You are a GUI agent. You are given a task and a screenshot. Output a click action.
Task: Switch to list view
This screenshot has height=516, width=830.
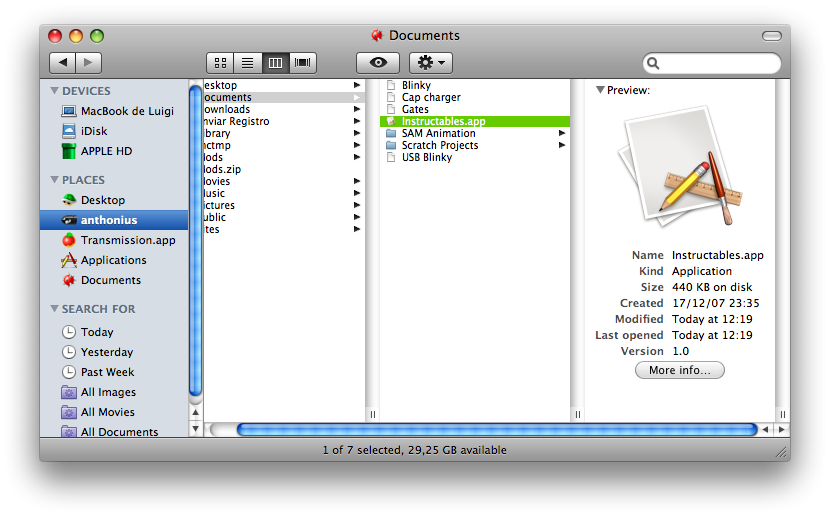(248, 63)
